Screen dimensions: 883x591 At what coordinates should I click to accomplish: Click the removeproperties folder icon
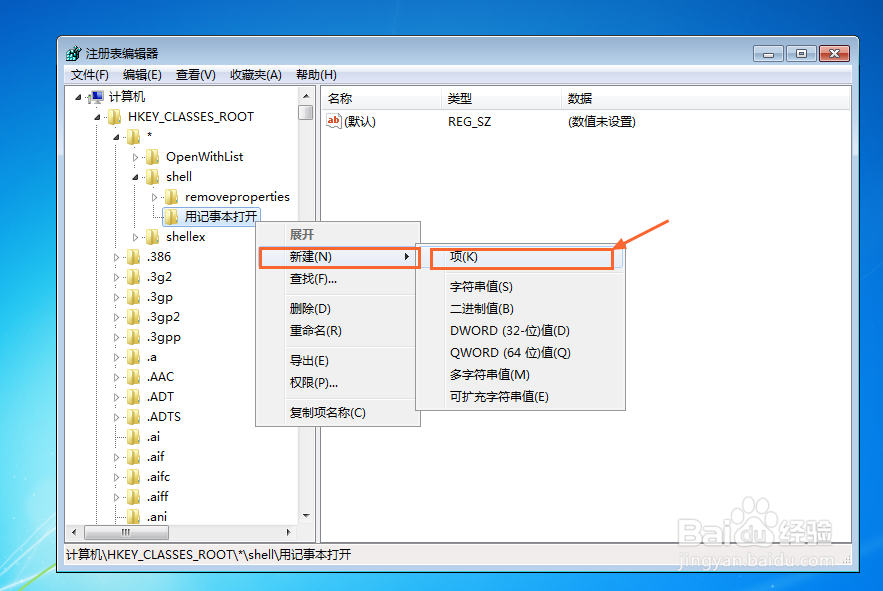172,197
